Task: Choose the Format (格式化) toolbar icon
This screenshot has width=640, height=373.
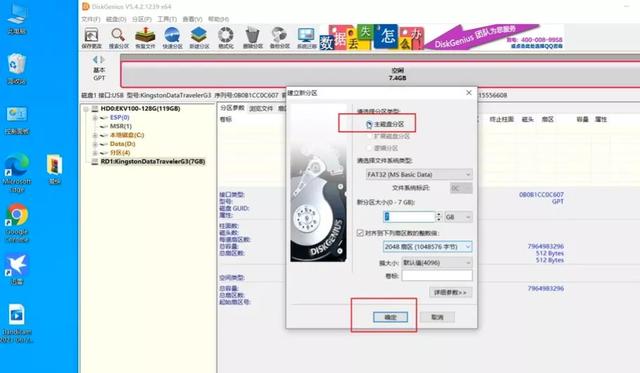Action: 226,38
